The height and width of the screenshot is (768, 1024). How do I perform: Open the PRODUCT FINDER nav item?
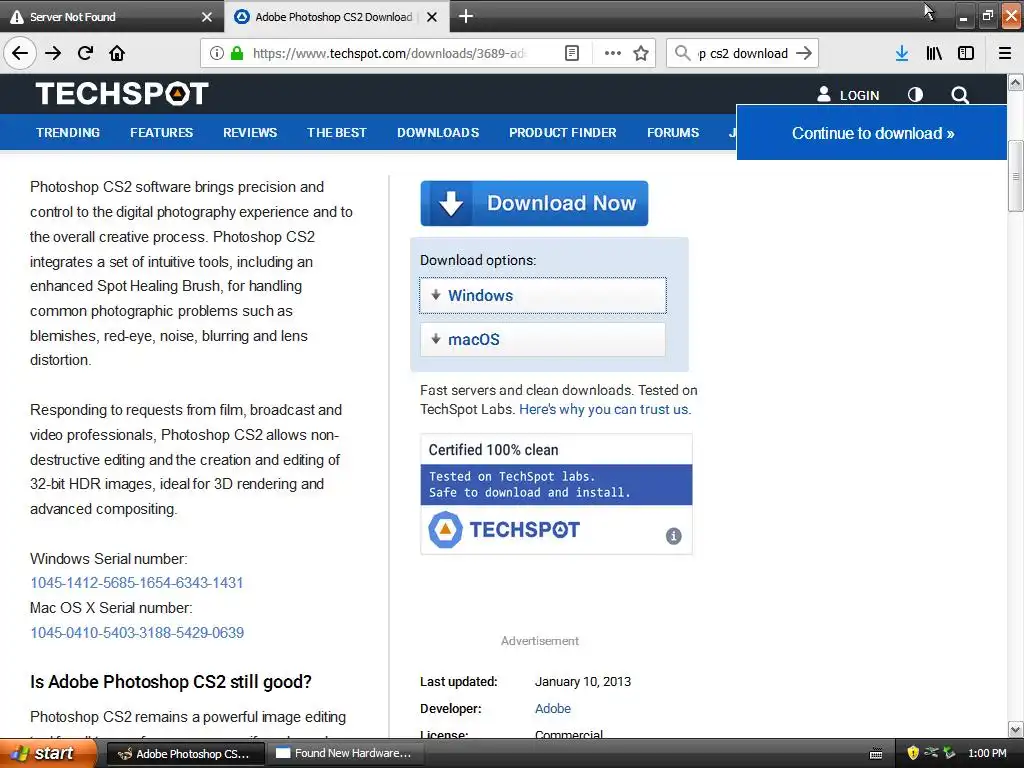pyautogui.click(x=563, y=133)
